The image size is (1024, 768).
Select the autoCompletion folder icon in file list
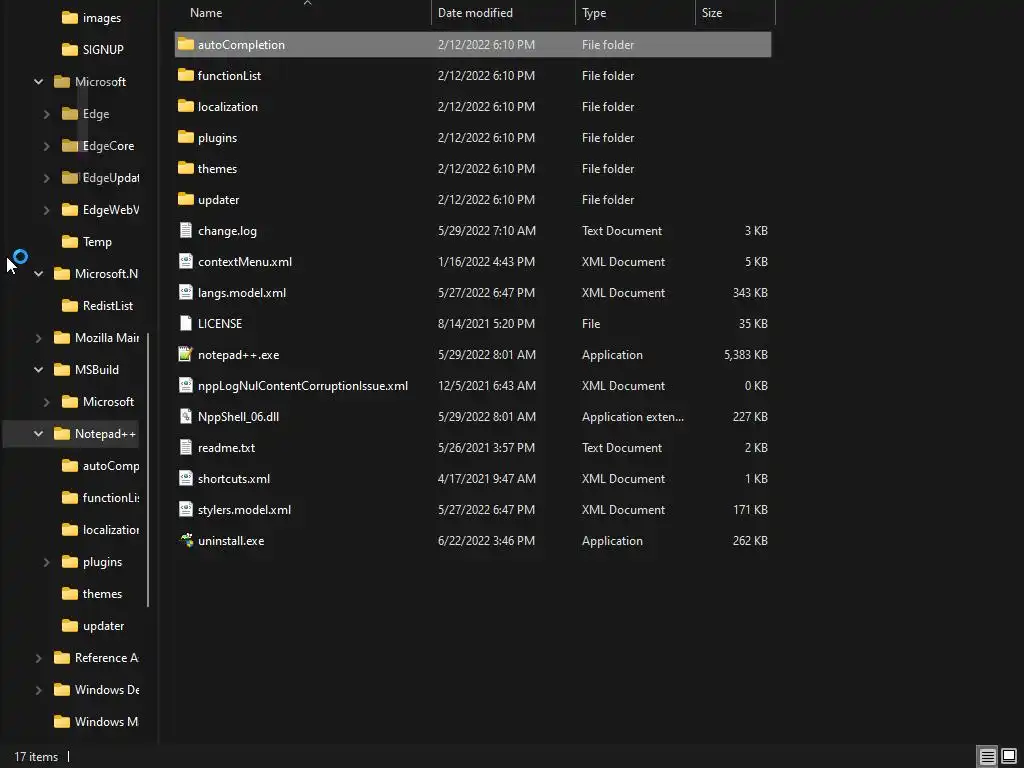185,44
